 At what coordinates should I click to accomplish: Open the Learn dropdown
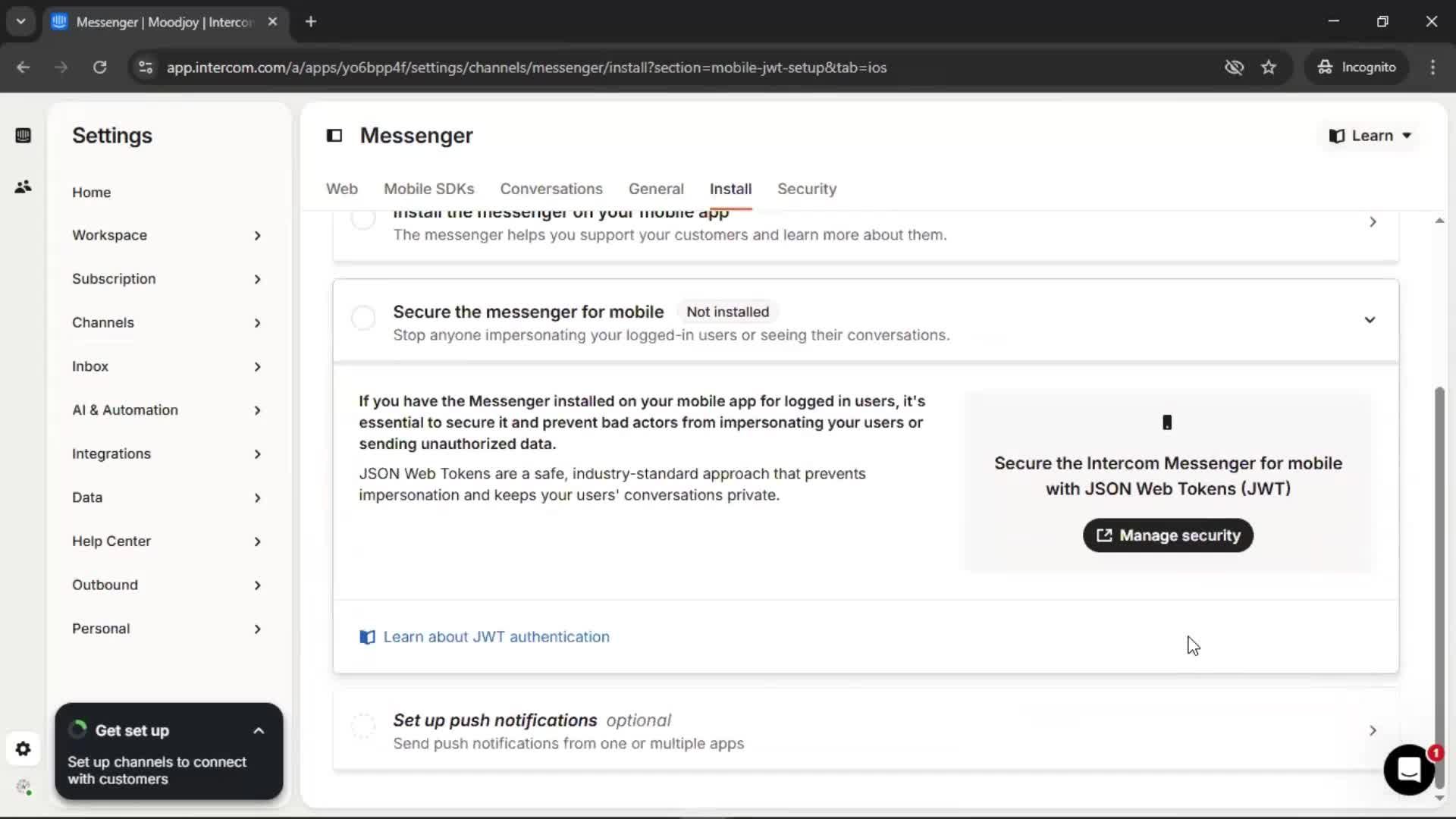pos(1370,136)
